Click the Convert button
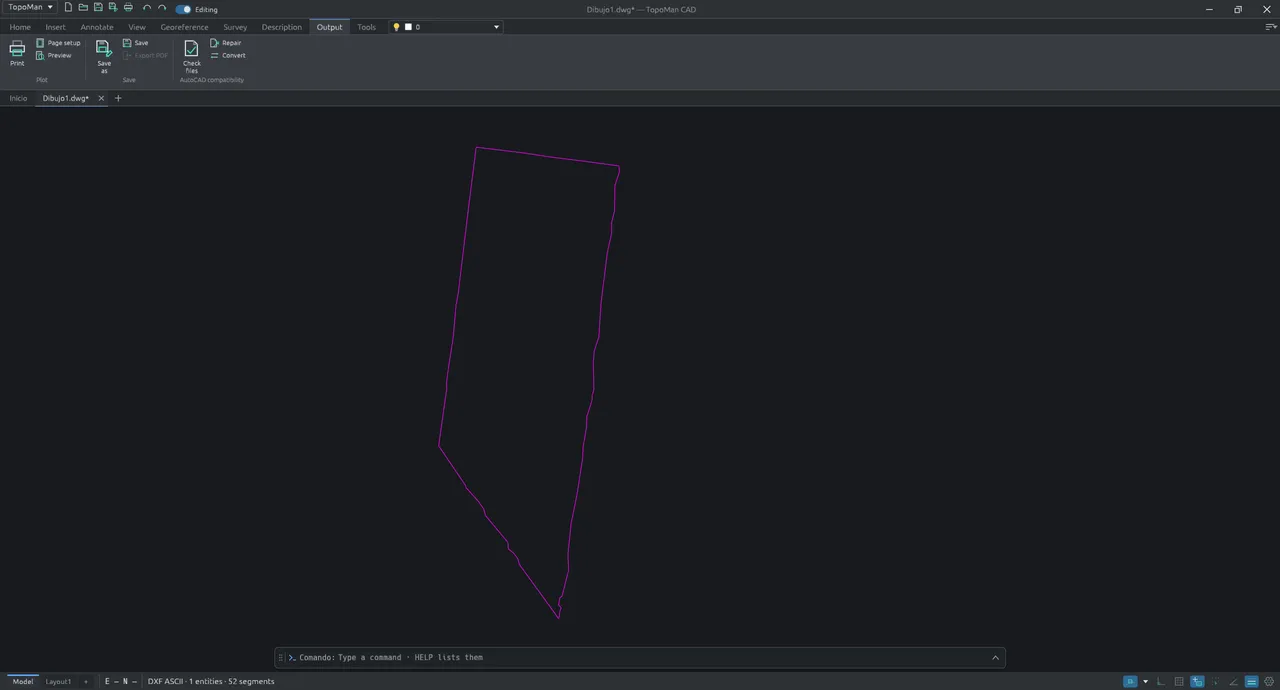This screenshot has width=1280, height=690. coord(228,55)
